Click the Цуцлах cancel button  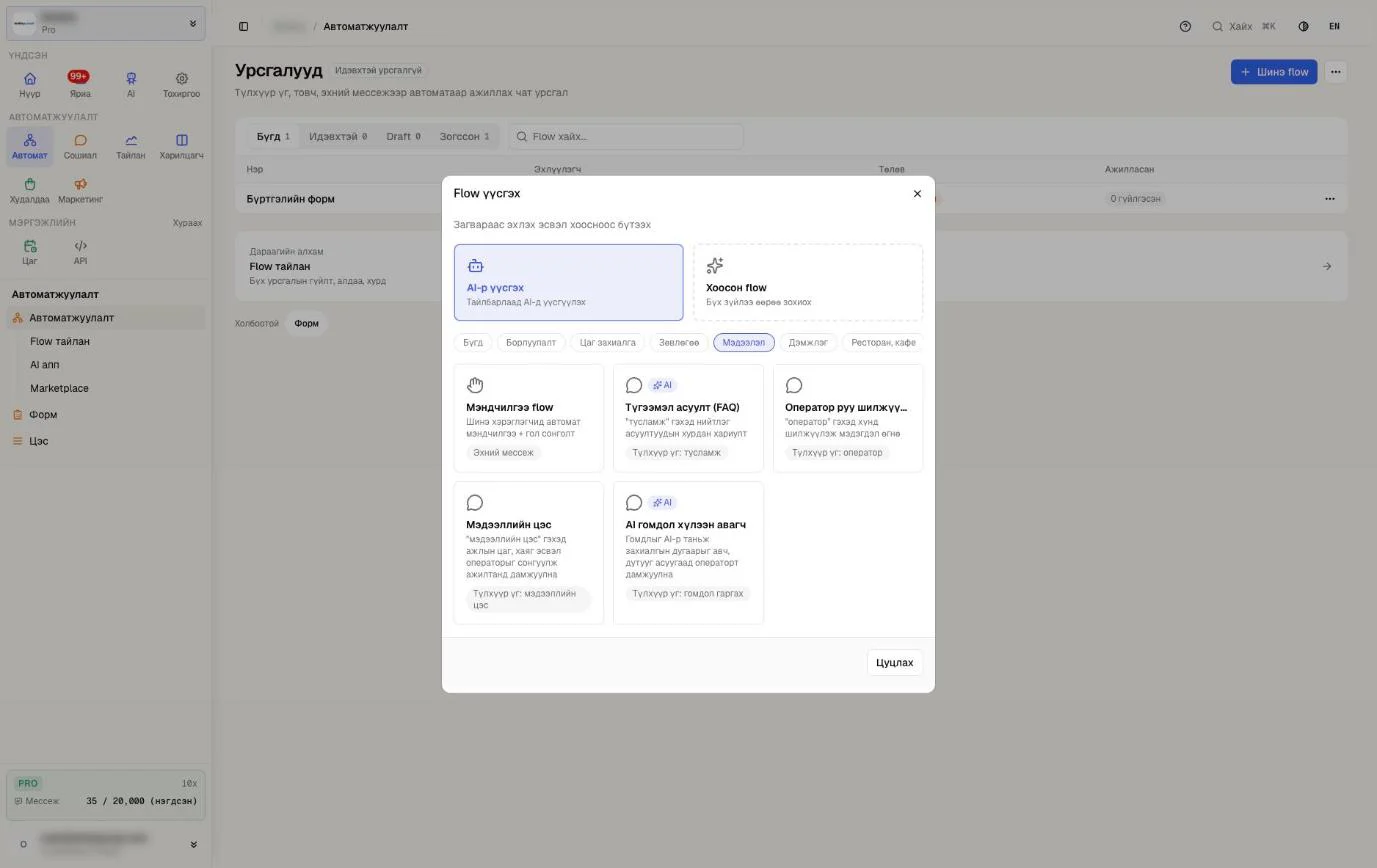[894, 663]
